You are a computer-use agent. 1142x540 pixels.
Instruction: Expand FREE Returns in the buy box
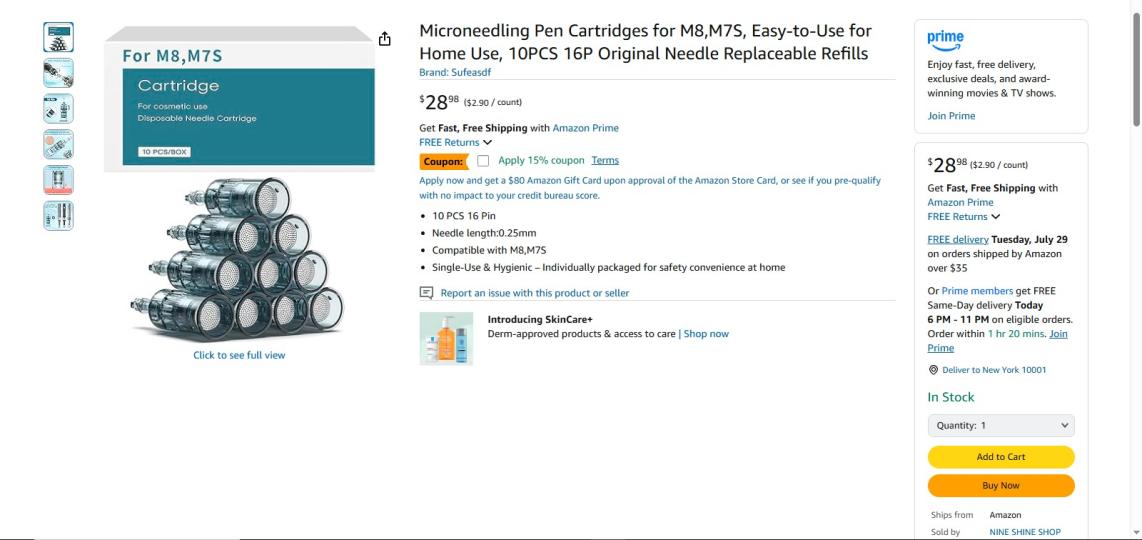pos(964,216)
